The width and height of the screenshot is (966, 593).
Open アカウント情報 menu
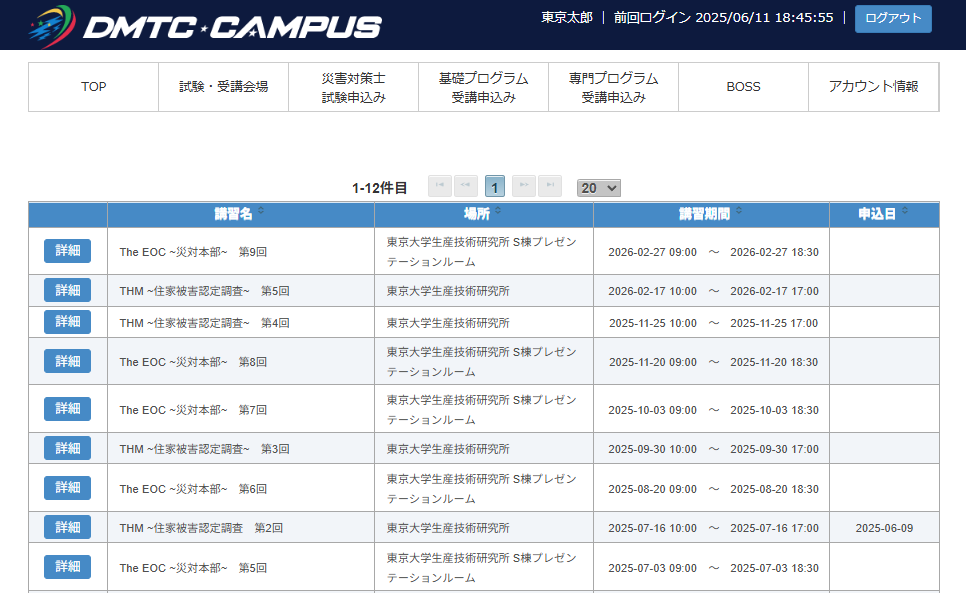[x=873, y=87]
